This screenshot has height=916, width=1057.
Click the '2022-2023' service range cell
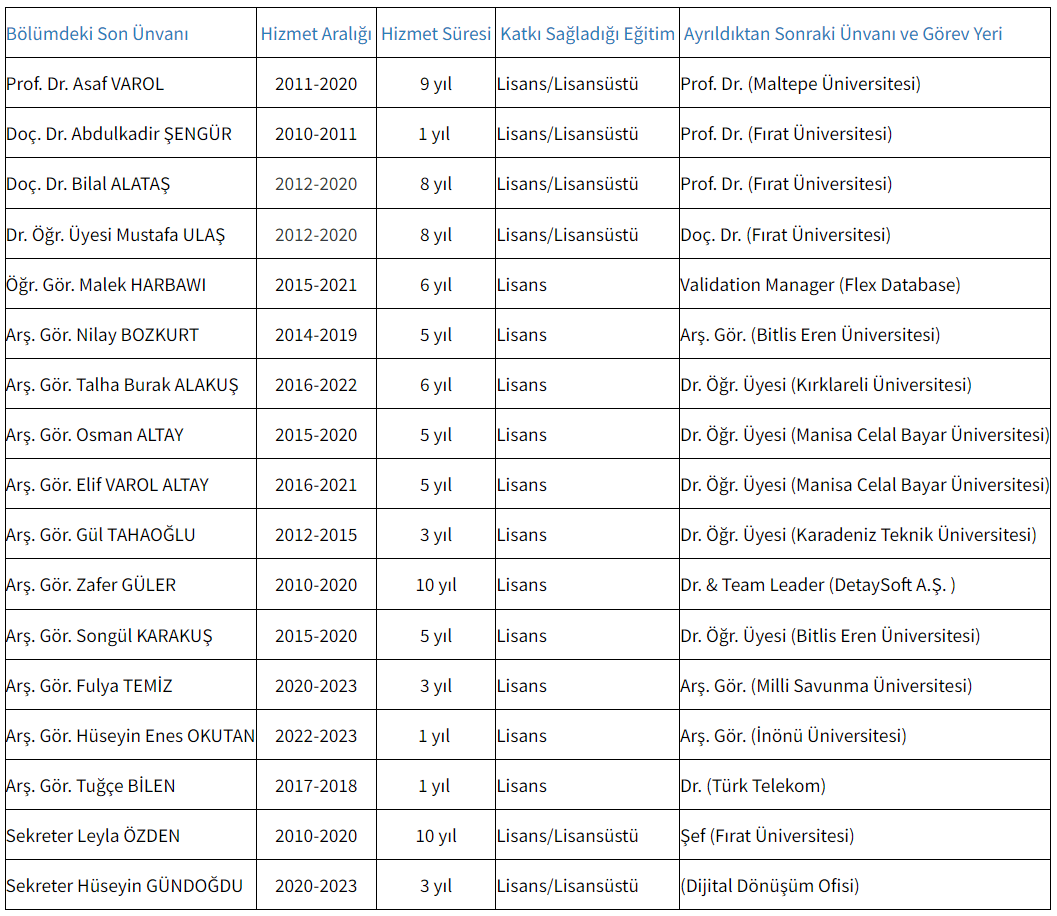tap(316, 736)
